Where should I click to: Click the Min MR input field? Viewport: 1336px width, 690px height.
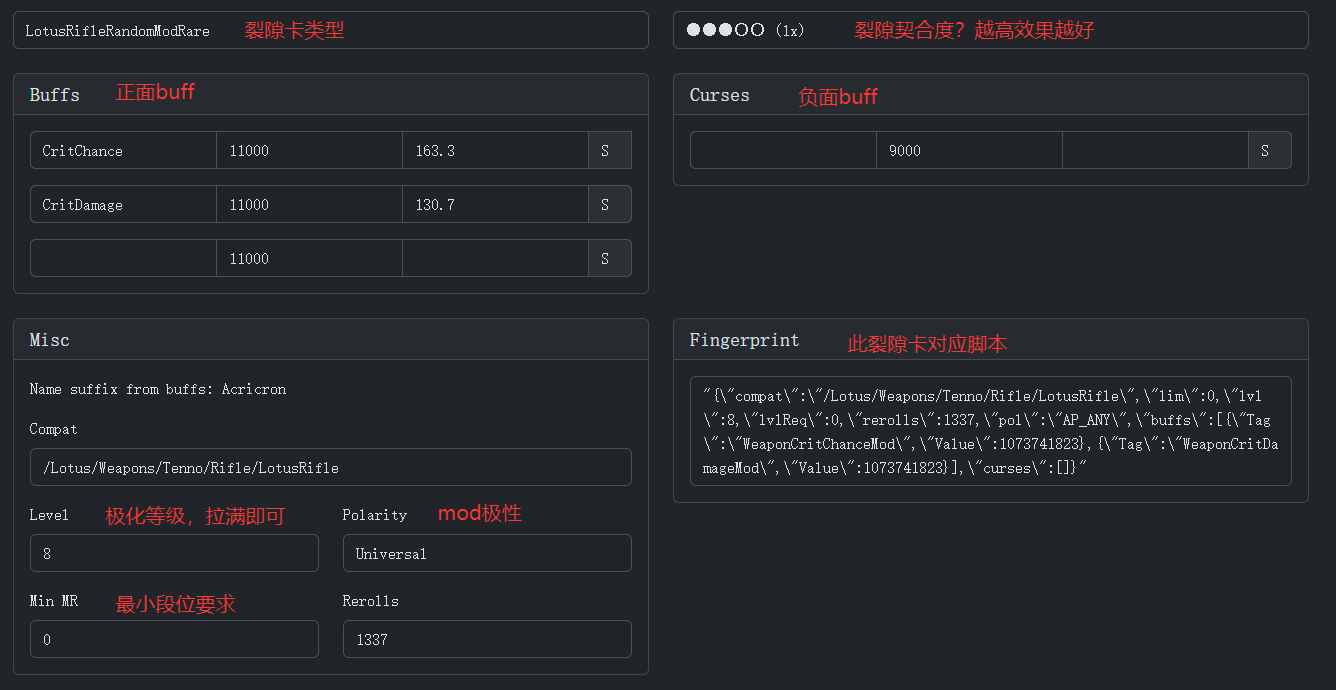(x=174, y=639)
